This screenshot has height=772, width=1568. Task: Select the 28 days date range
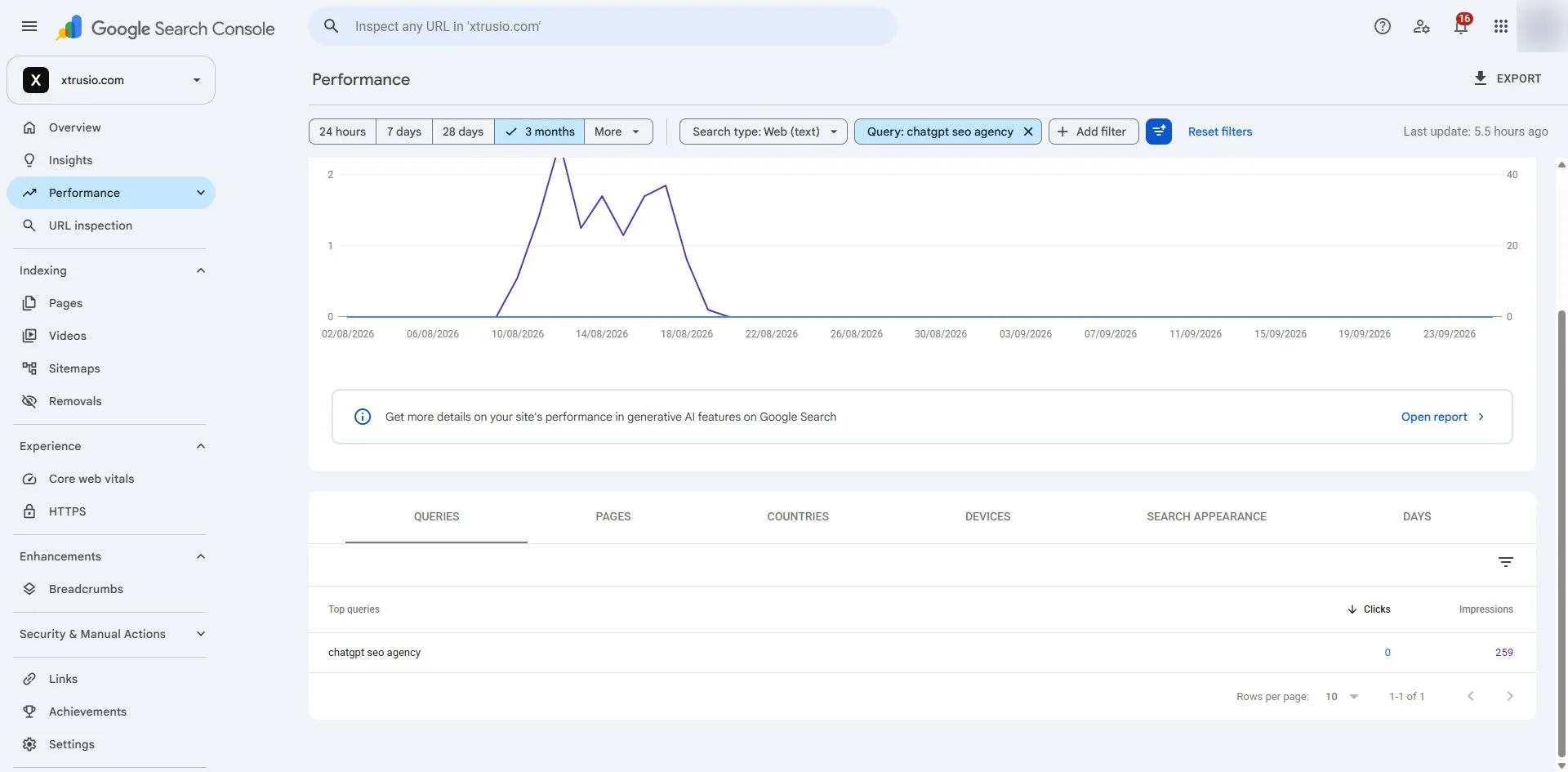(x=463, y=132)
